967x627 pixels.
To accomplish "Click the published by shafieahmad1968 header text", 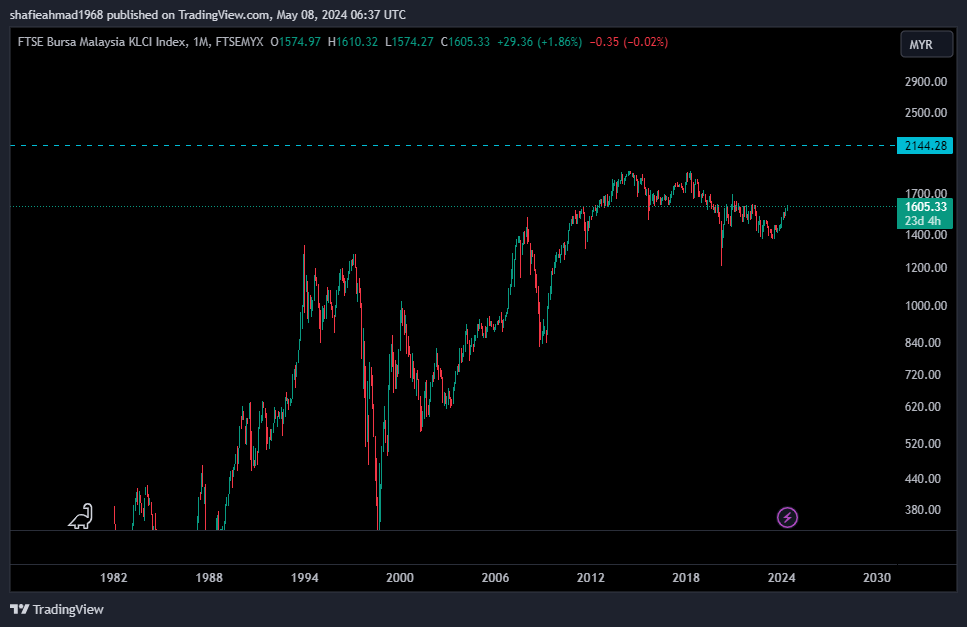I will tap(208, 14).
